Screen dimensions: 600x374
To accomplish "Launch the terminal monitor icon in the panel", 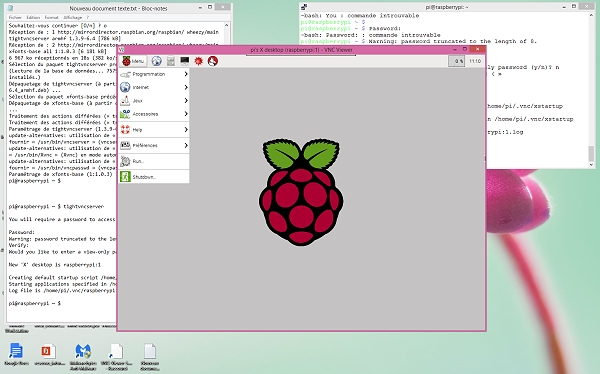I will 184,61.
